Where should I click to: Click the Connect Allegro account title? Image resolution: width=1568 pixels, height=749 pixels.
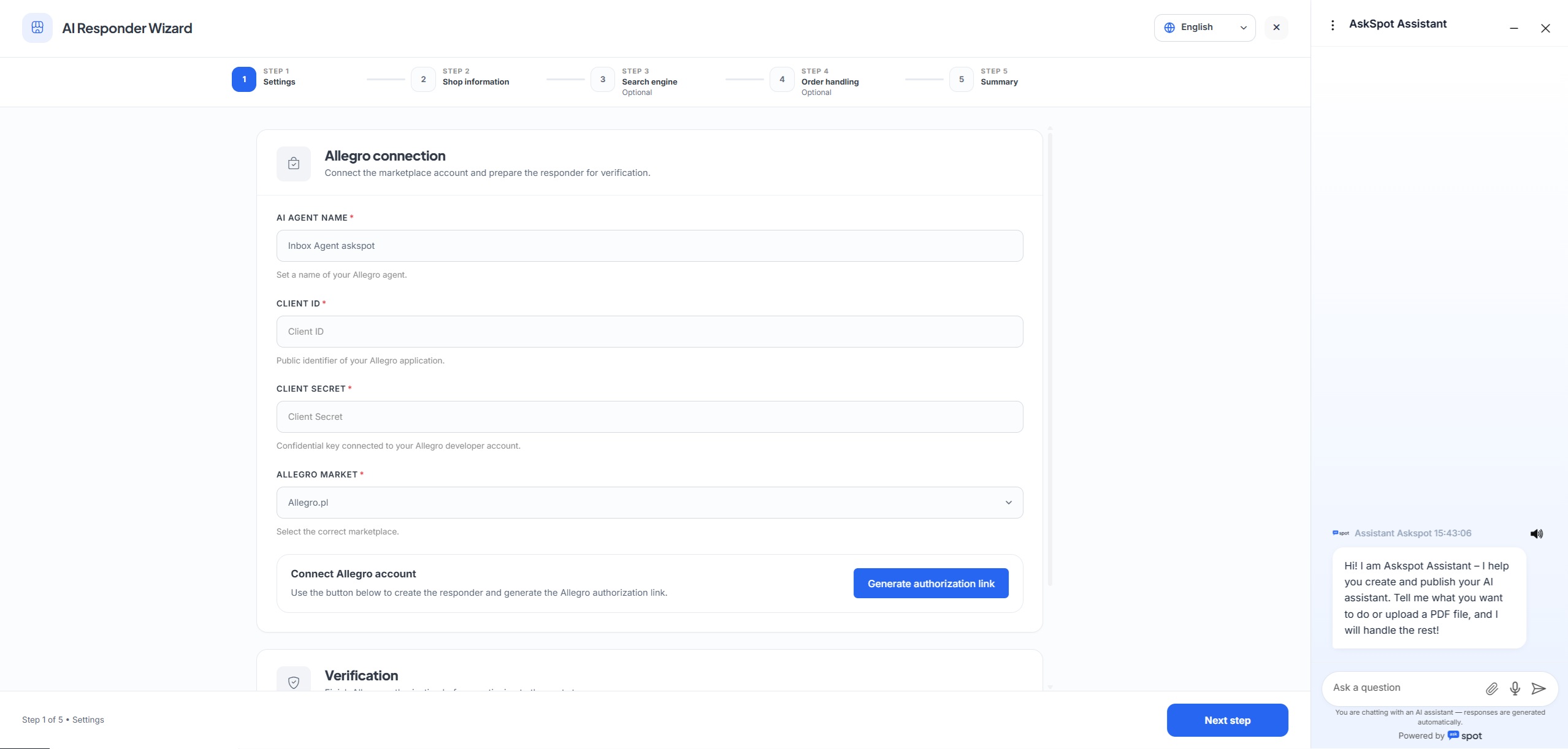(353, 574)
